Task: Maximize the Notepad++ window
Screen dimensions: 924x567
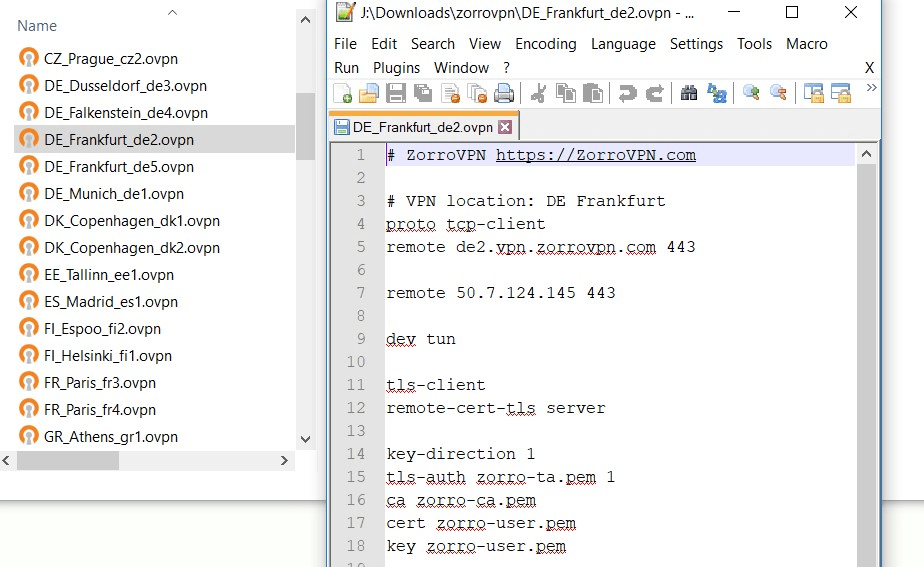Action: pos(792,12)
